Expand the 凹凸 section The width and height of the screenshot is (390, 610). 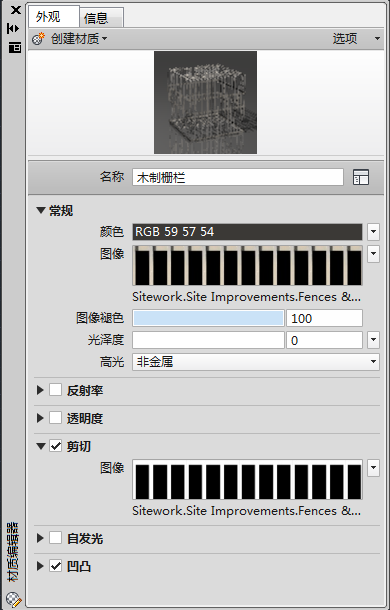(40, 566)
